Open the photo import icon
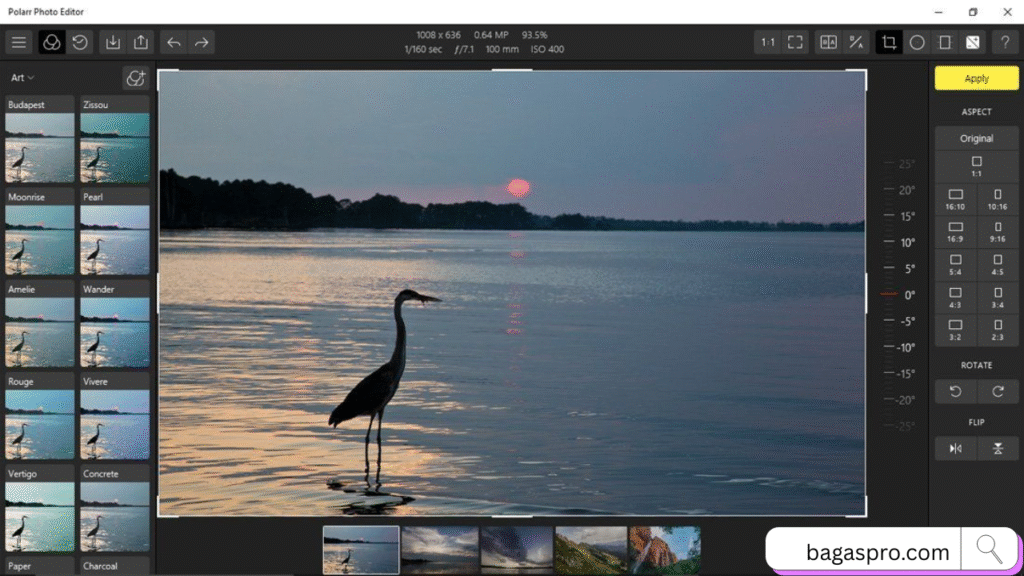This screenshot has height=576, width=1024. pos(113,42)
